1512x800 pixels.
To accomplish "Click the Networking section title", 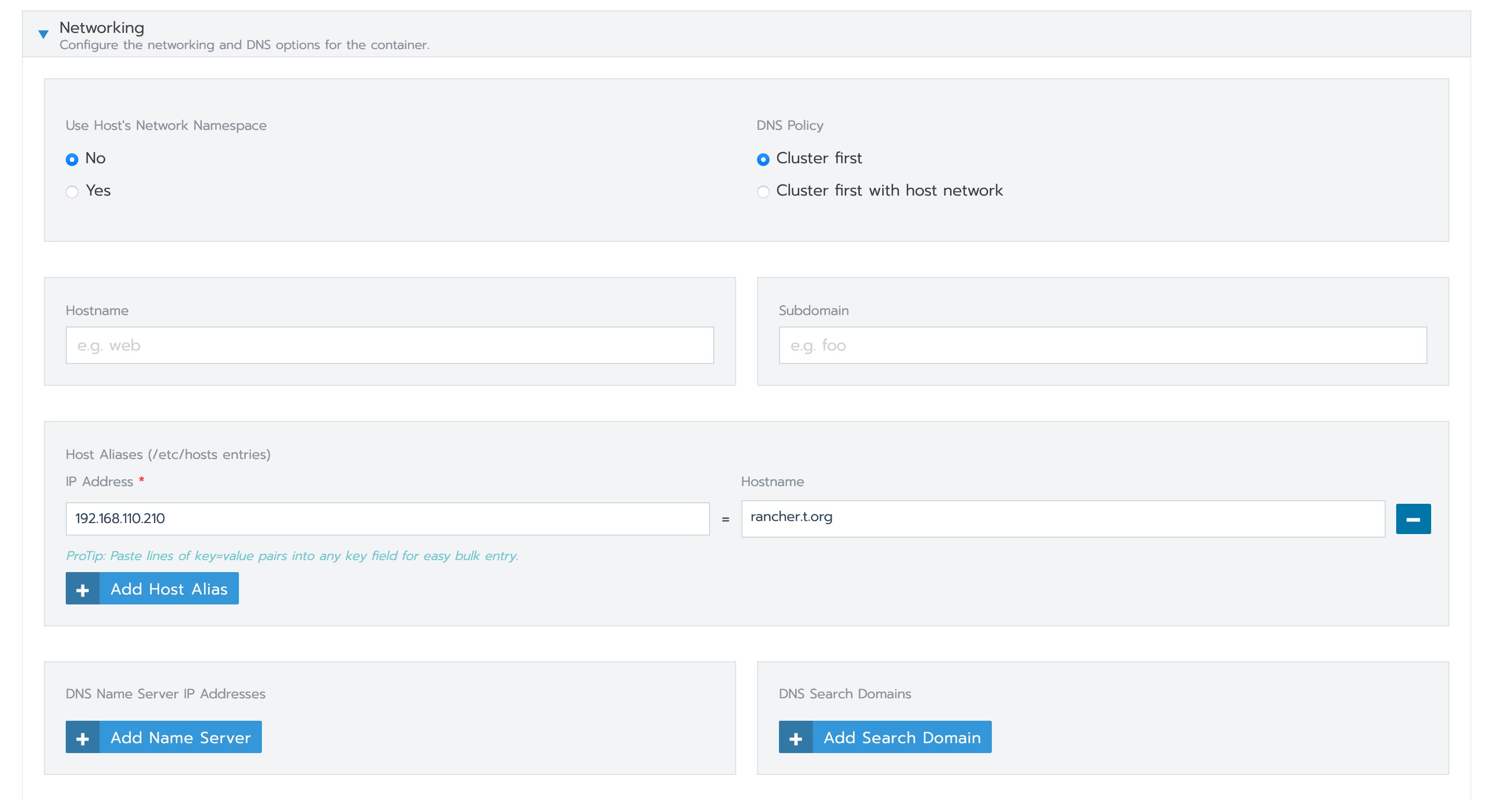I will 102,28.
